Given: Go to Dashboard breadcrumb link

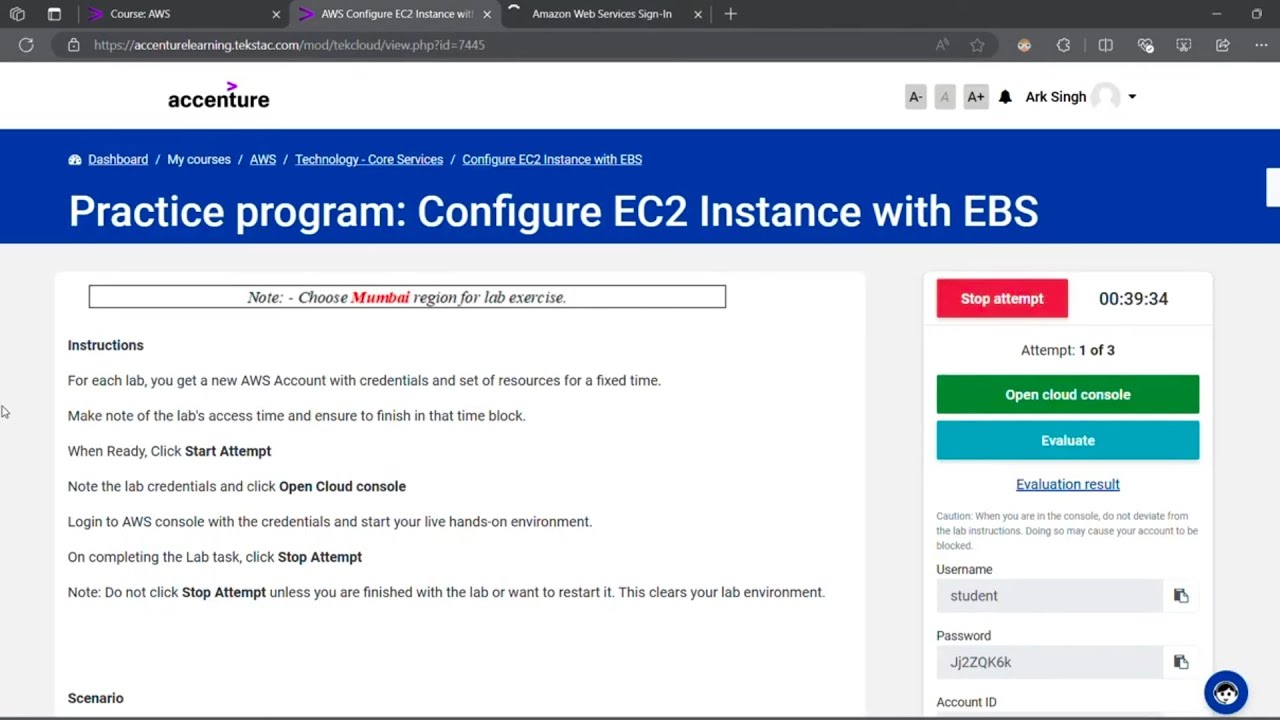Looking at the screenshot, I should click(x=118, y=160).
